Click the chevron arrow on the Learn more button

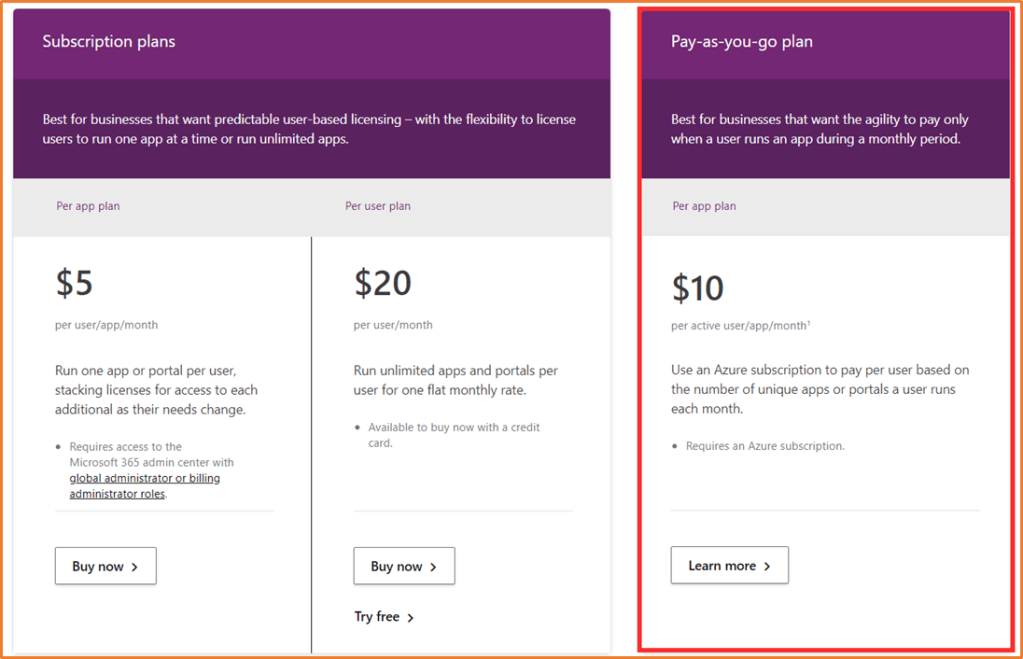click(769, 565)
